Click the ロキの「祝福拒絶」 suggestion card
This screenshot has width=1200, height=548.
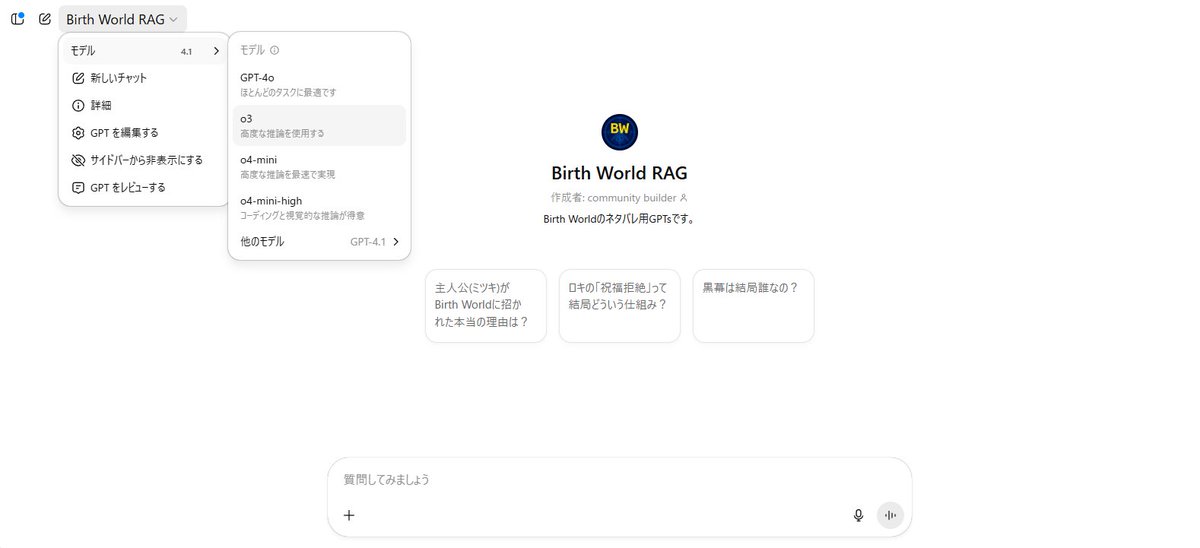(x=620, y=305)
